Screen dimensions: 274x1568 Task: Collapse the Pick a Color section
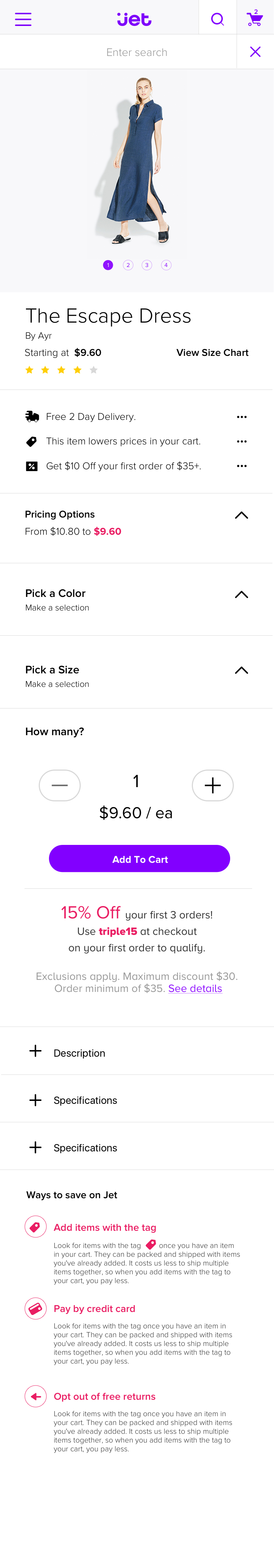241,595
